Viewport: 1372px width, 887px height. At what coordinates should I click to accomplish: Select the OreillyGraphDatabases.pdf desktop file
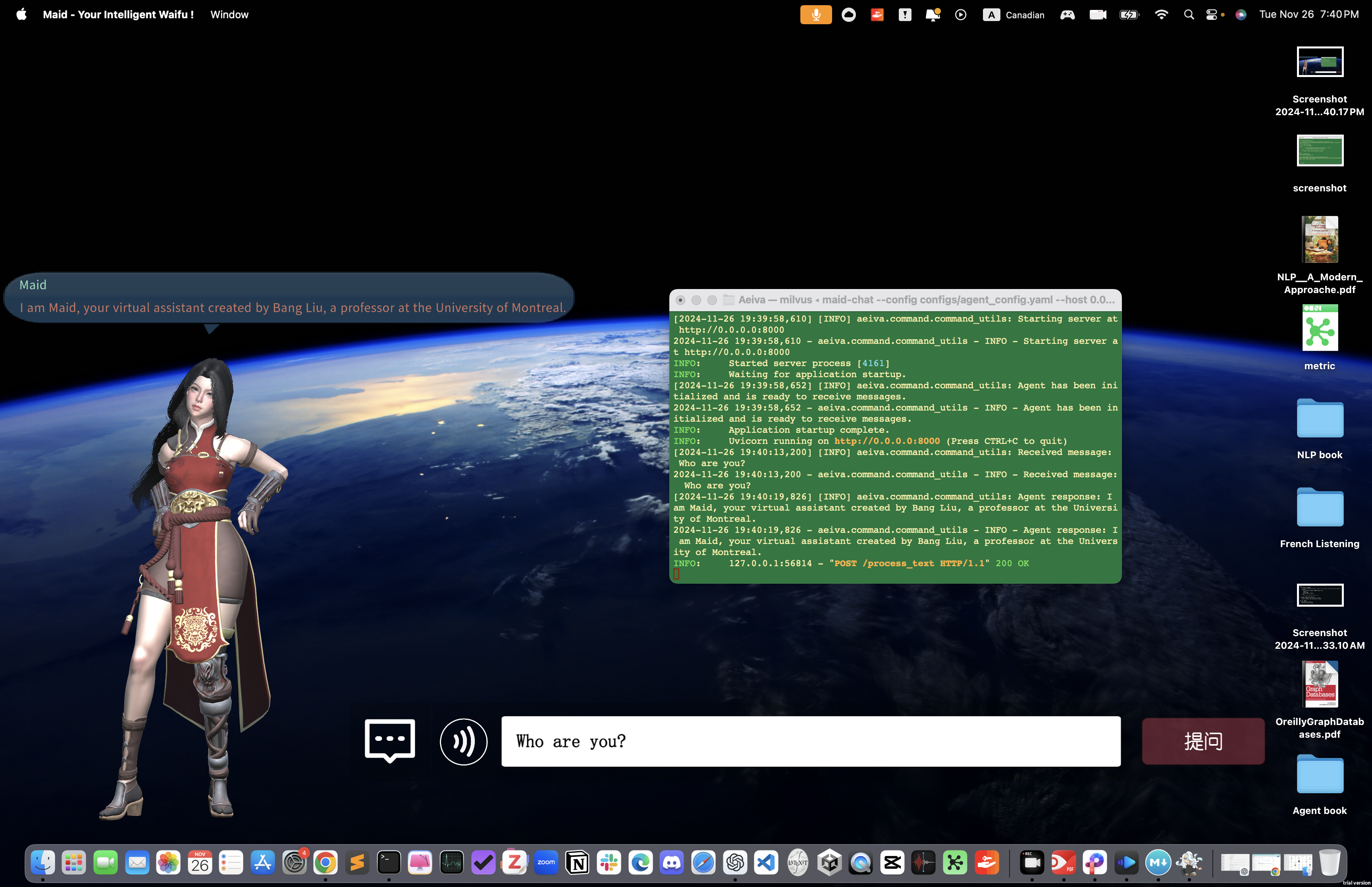(1320, 700)
